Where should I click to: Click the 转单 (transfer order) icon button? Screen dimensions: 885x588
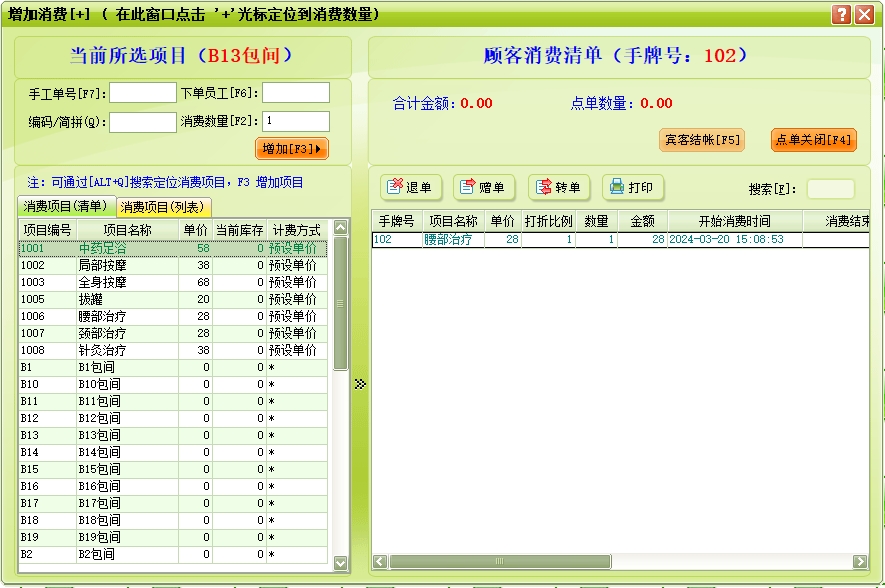(559, 187)
